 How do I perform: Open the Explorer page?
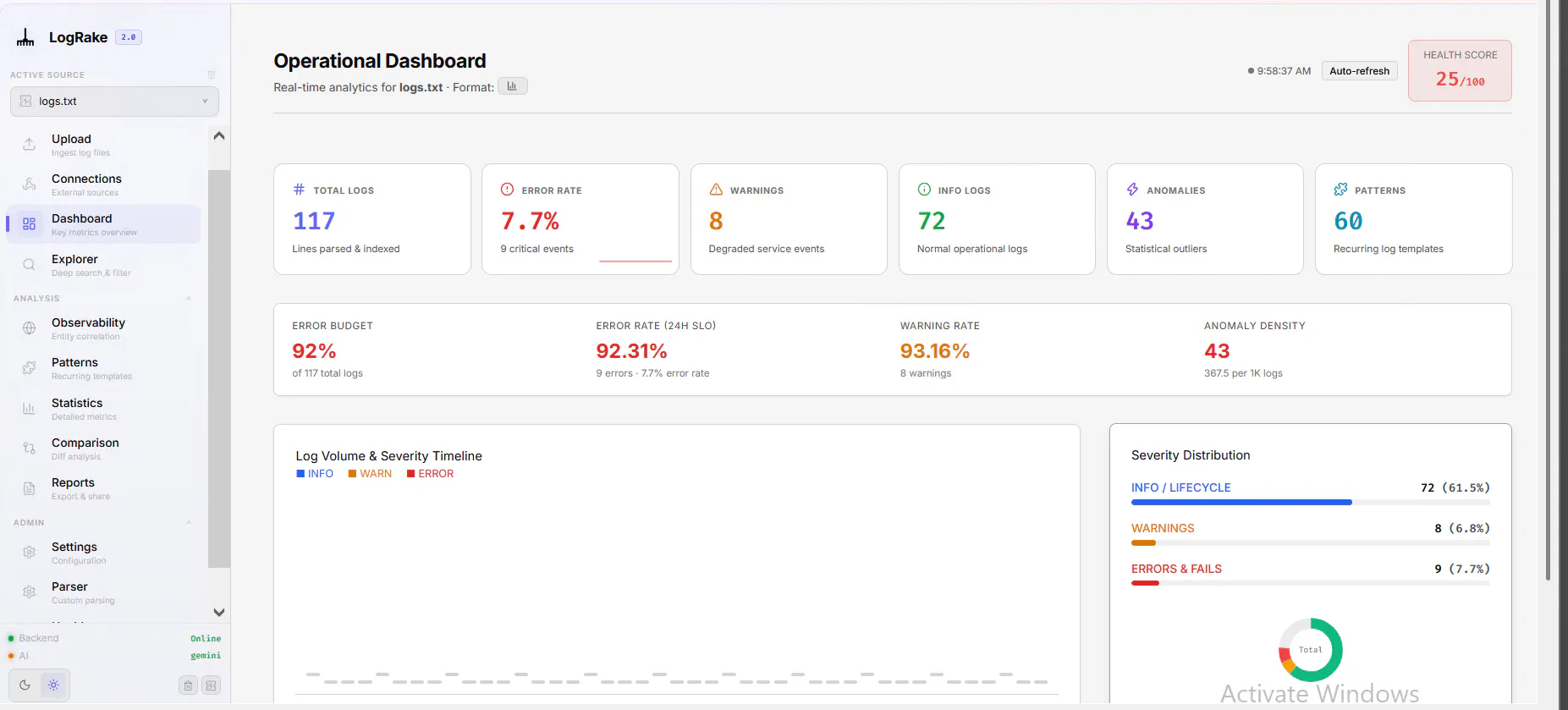[x=104, y=265]
